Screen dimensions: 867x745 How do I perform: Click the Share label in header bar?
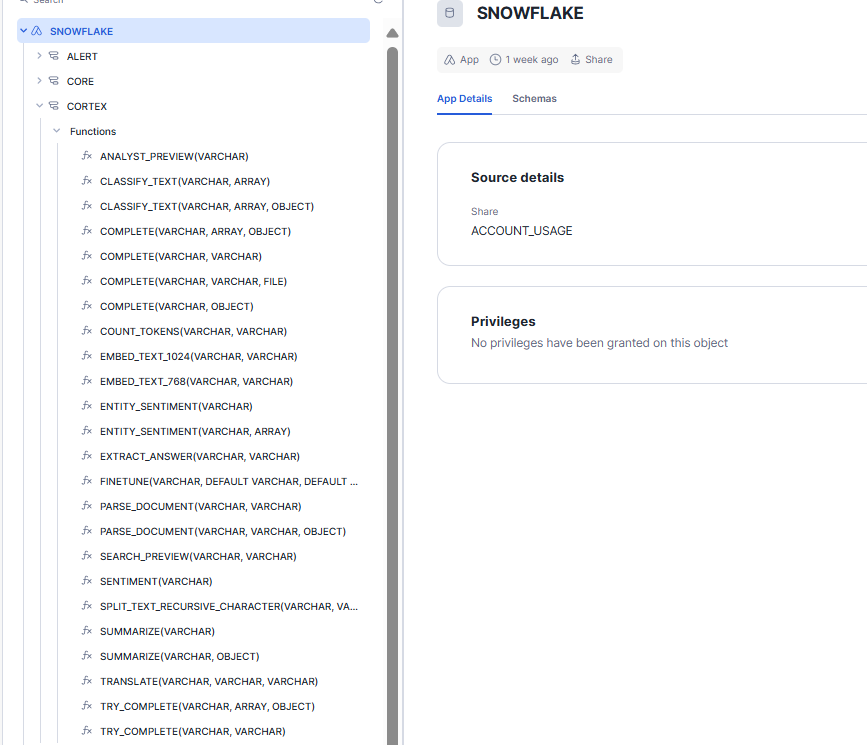click(599, 59)
